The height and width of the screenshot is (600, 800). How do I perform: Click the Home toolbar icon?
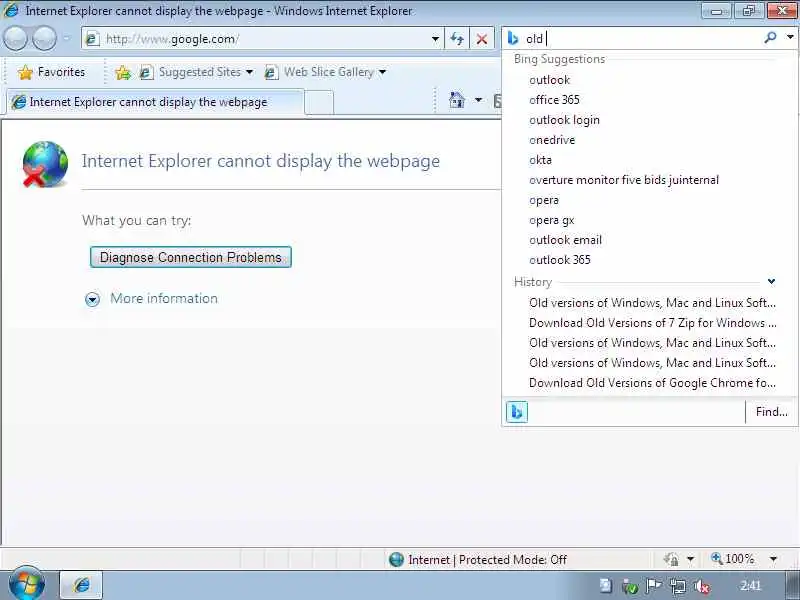tap(457, 100)
